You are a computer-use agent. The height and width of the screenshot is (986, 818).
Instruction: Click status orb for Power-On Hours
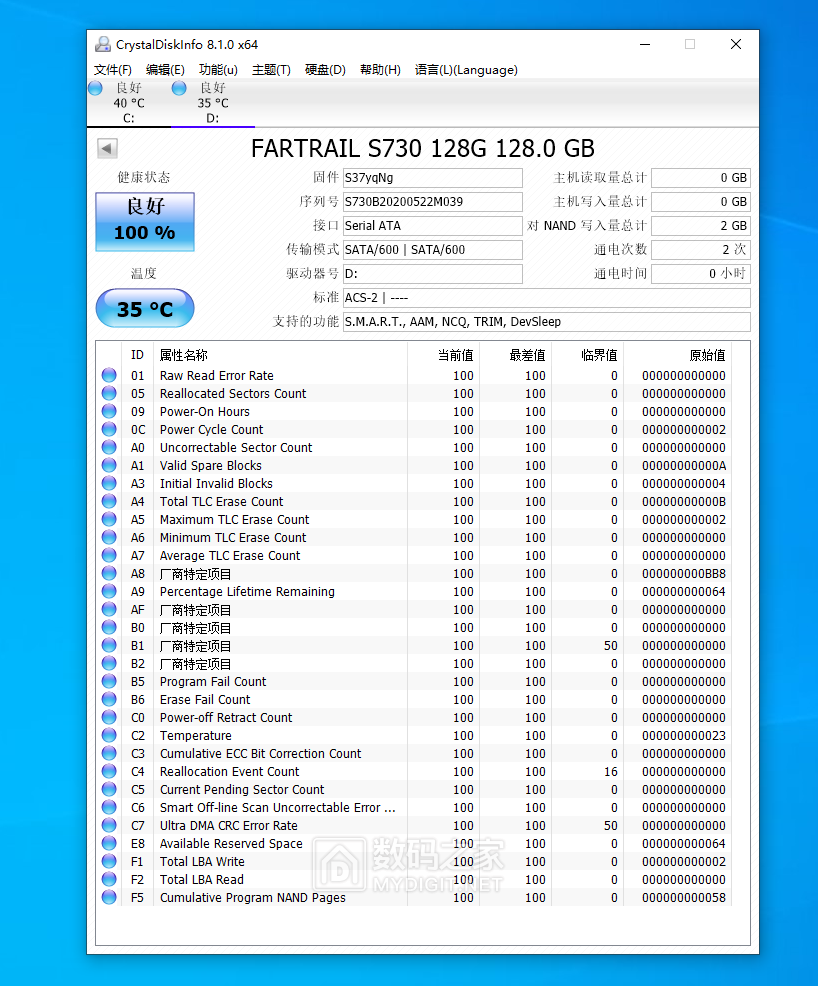109,411
